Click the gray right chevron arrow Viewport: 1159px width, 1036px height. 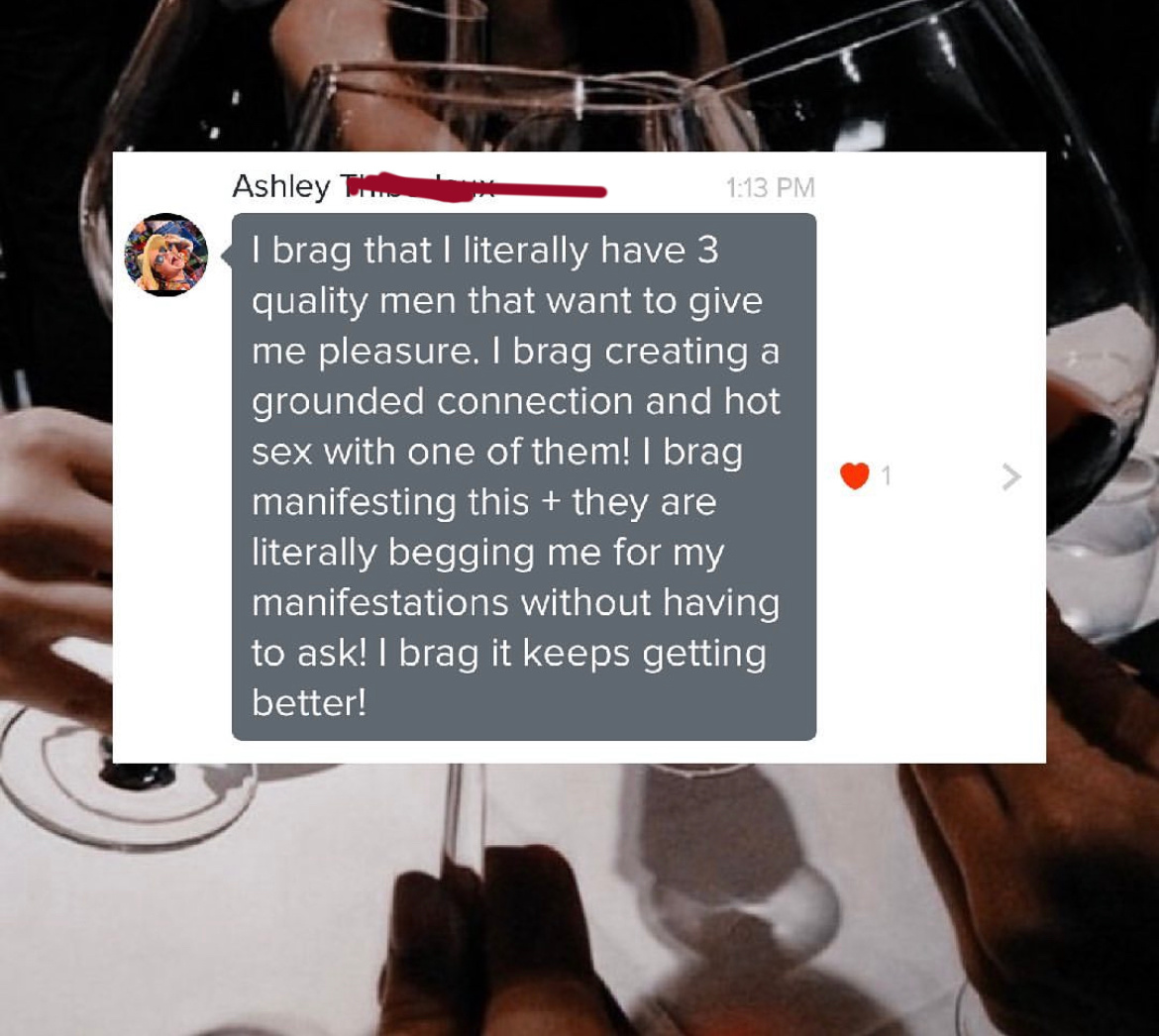tap(1011, 476)
